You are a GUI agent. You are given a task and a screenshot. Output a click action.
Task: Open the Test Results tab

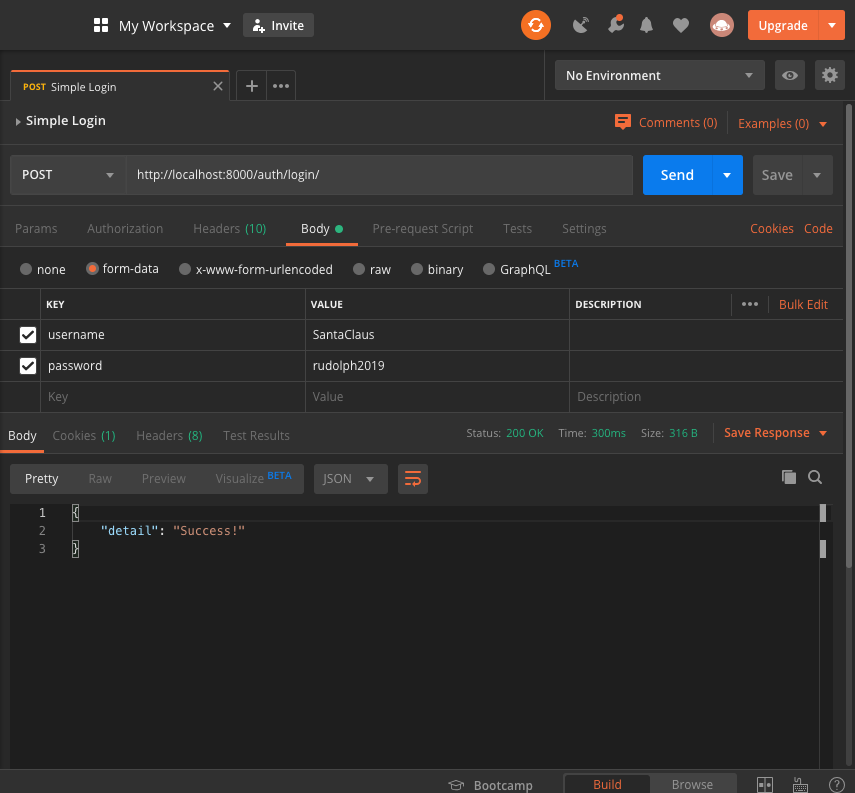tap(255, 435)
